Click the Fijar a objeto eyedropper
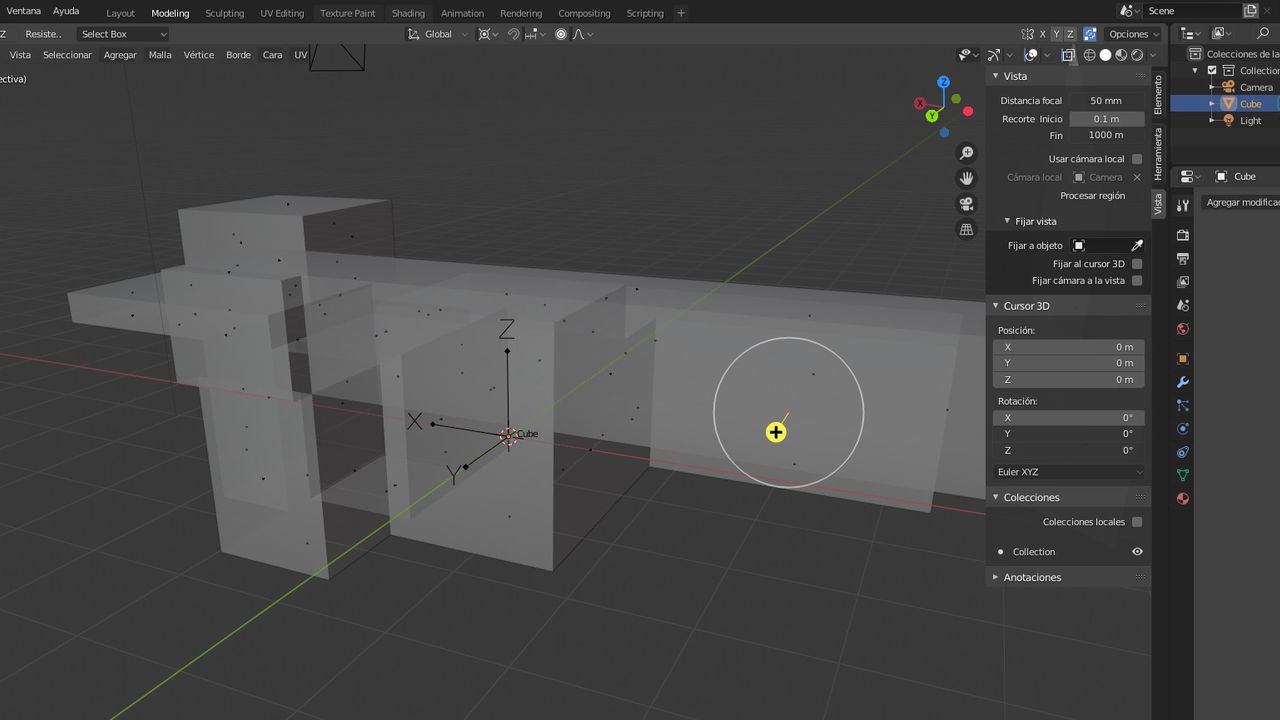The width and height of the screenshot is (1280, 720). (x=1137, y=244)
